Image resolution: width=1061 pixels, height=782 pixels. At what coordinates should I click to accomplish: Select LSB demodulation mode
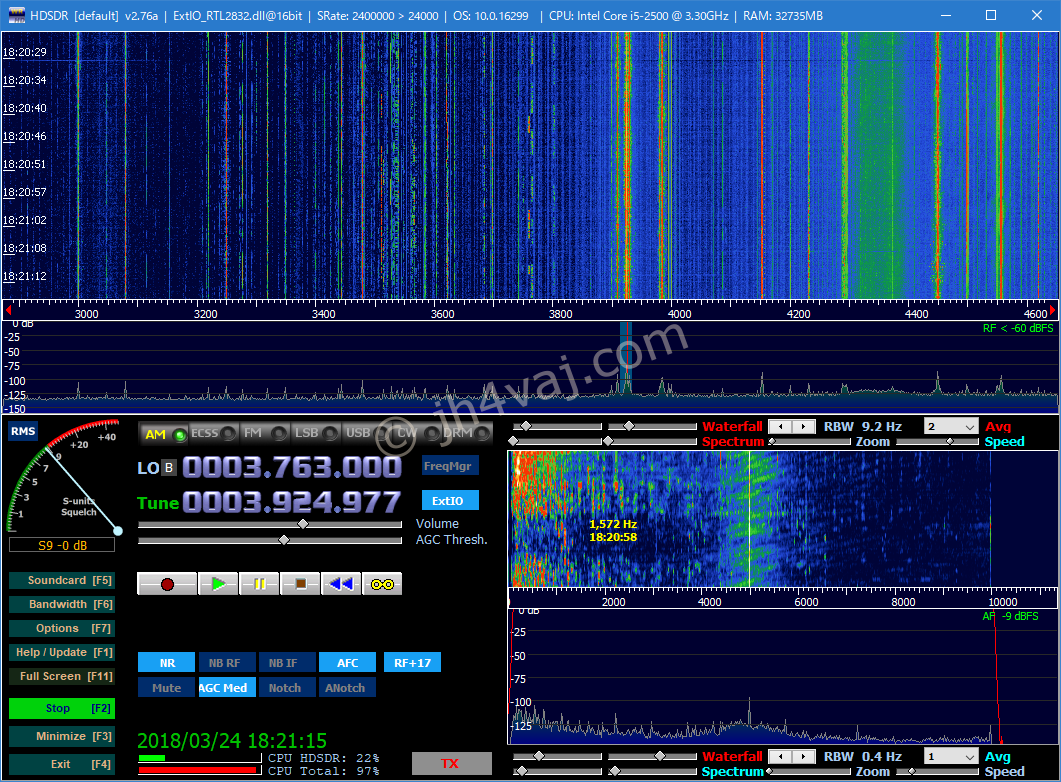[x=315, y=434]
